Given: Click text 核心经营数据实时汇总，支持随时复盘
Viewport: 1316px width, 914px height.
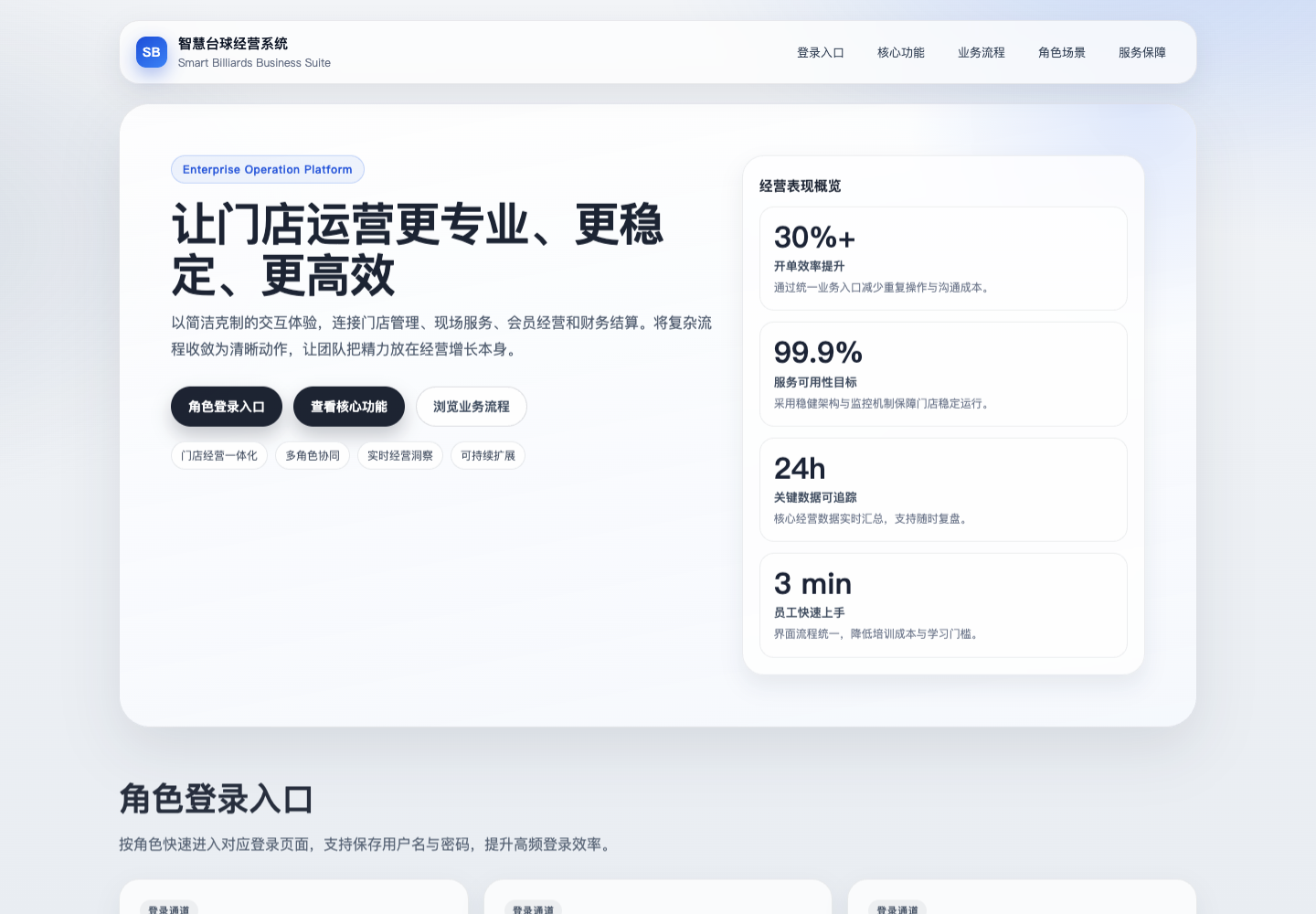Looking at the screenshot, I should 873,519.
